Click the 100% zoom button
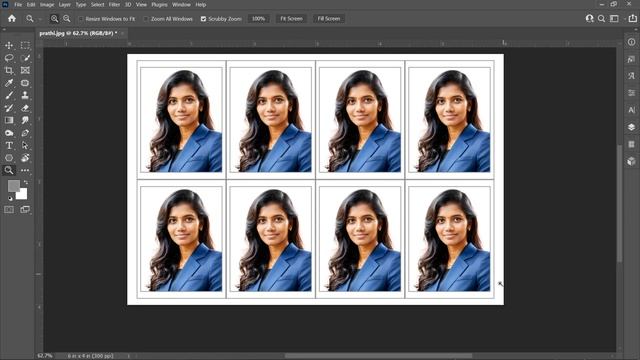 [x=258, y=19]
